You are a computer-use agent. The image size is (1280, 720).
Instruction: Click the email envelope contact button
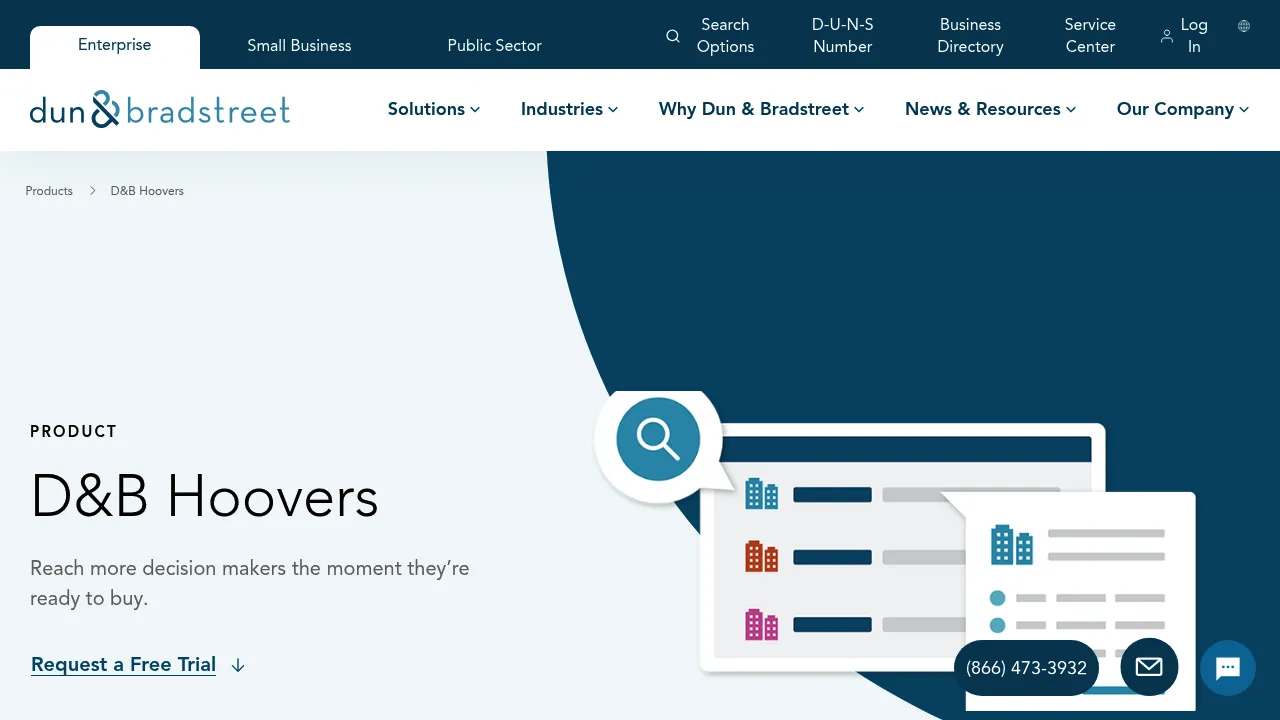tap(1149, 667)
